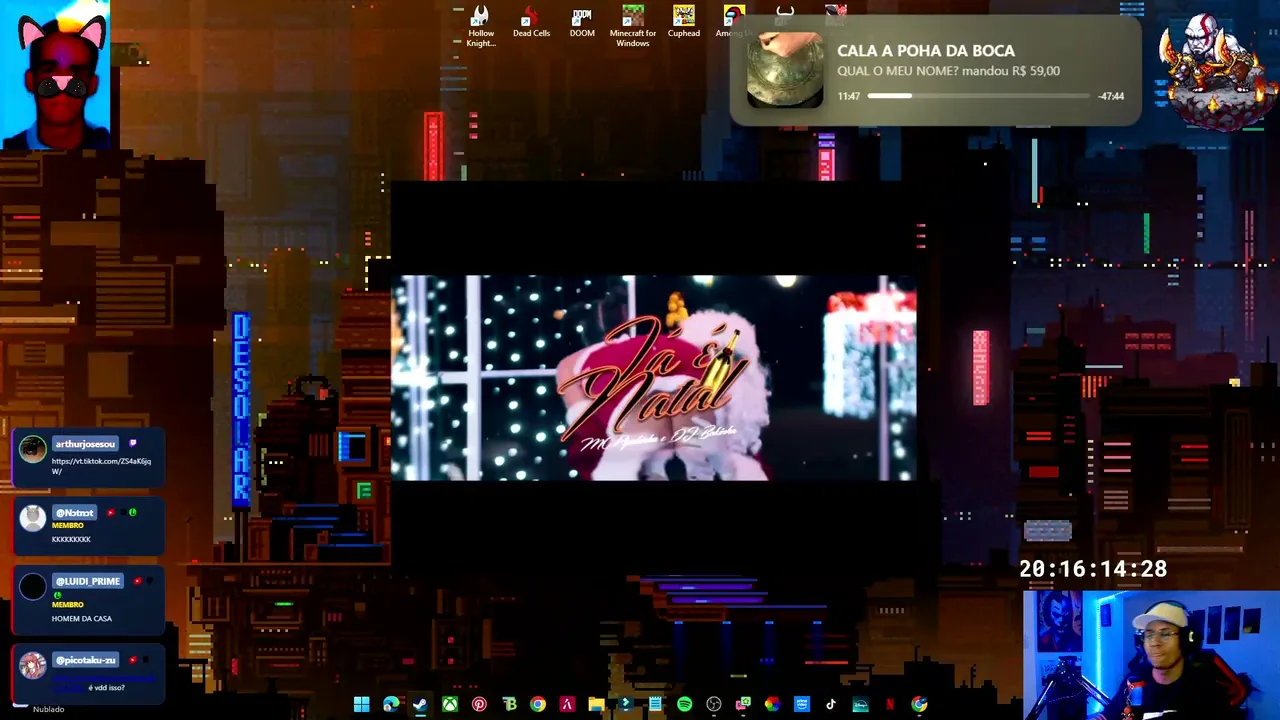Click the arthurjosesou username in chat
Screen dimensions: 1280x720
[x=85, y=444]
